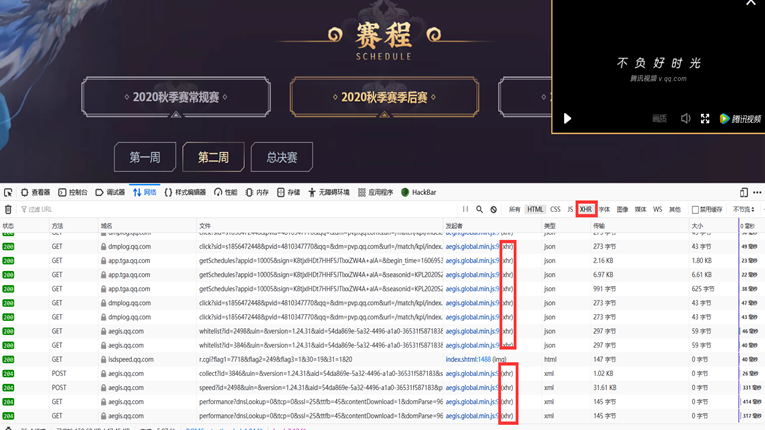The image size is (765, 430).
Task: Sort by the 大小 size column
Action: 714,226
